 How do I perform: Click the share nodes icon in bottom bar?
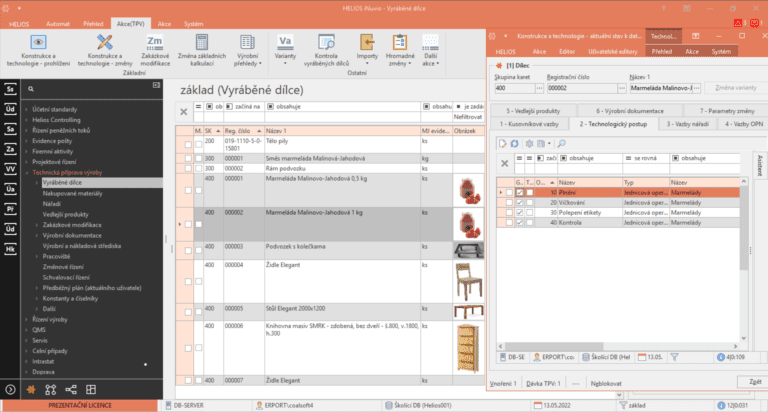(x=71, y=390)
